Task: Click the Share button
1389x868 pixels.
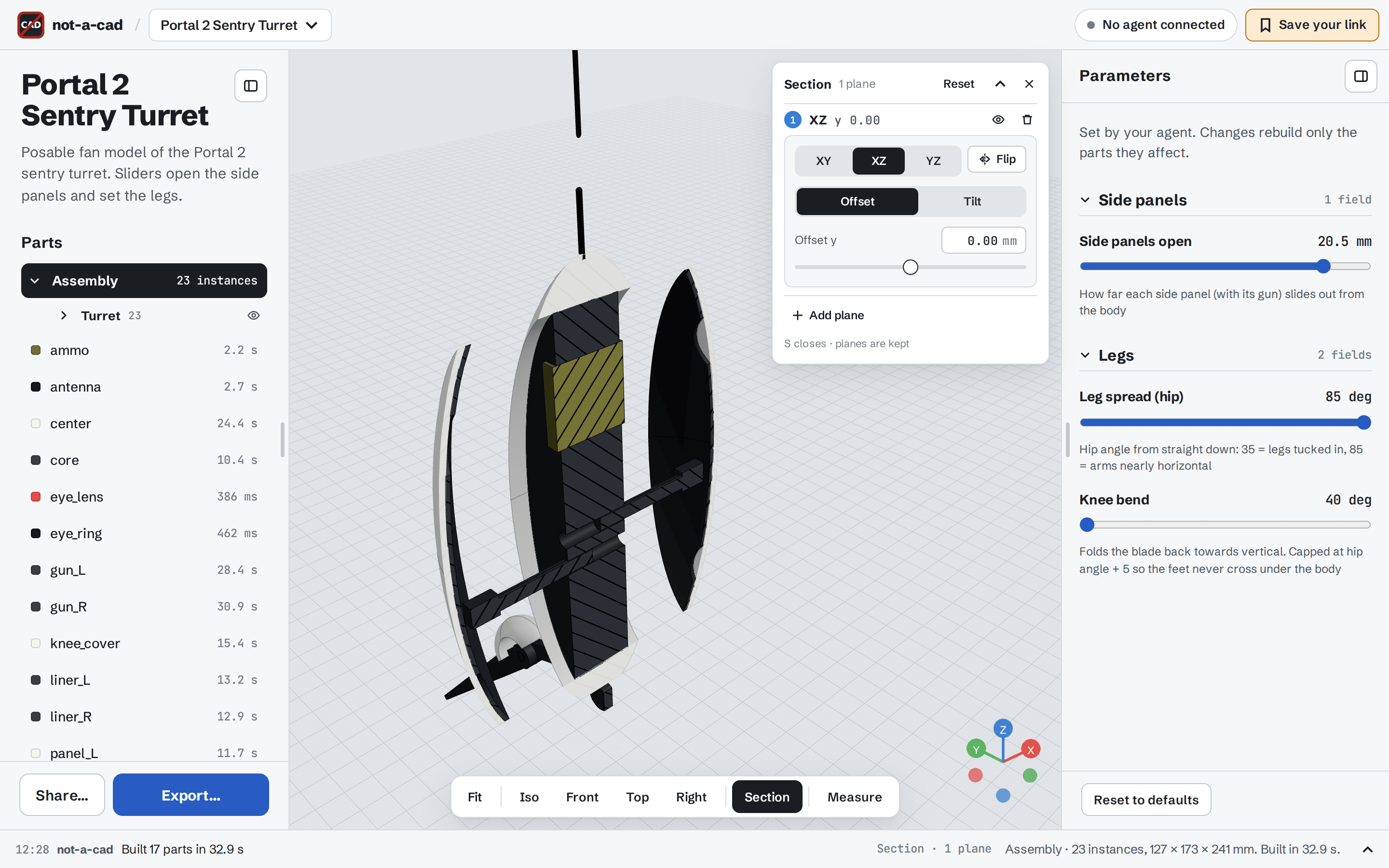Action: tap(62, 795)
